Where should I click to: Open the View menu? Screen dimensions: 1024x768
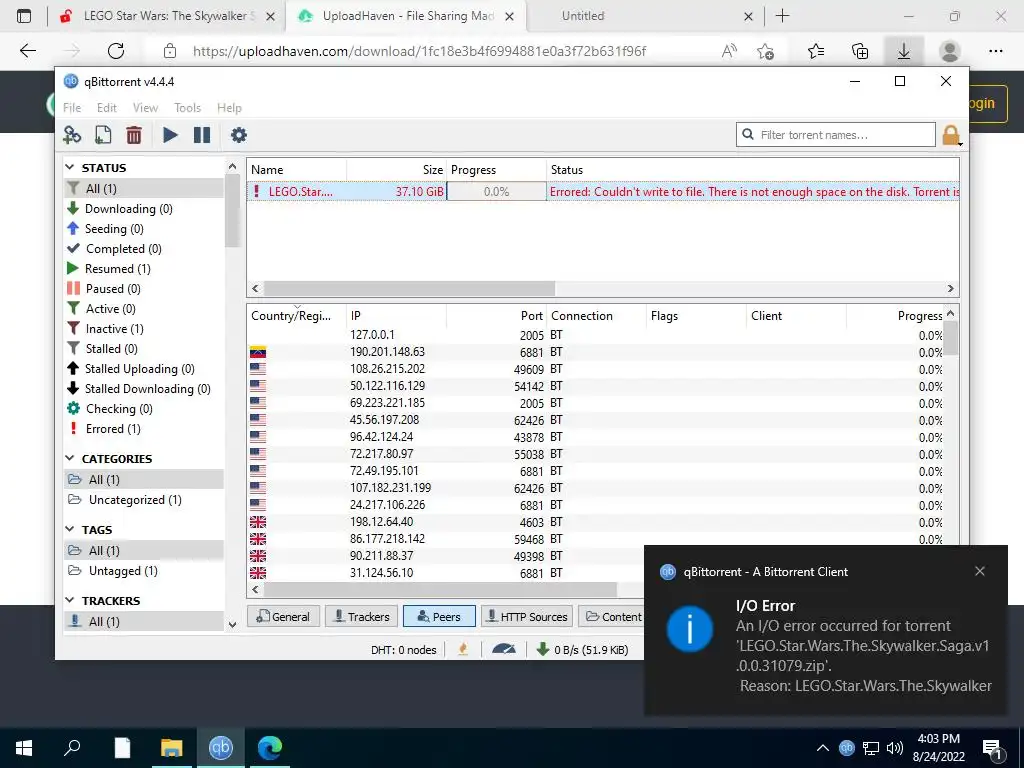pos(145,108)
